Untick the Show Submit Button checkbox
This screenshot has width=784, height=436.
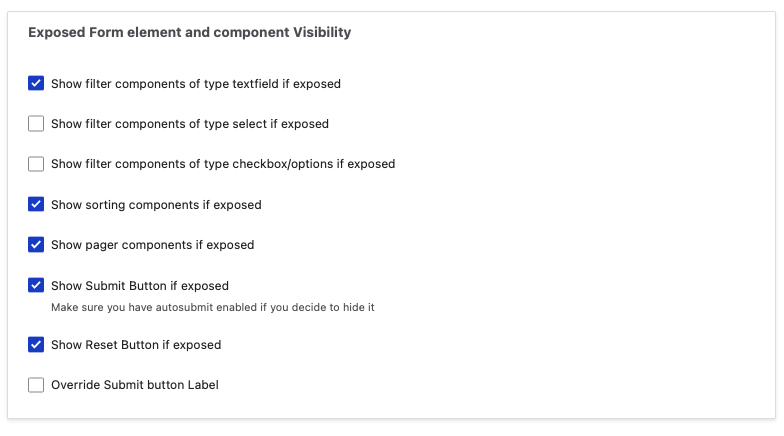coord(36,285)
